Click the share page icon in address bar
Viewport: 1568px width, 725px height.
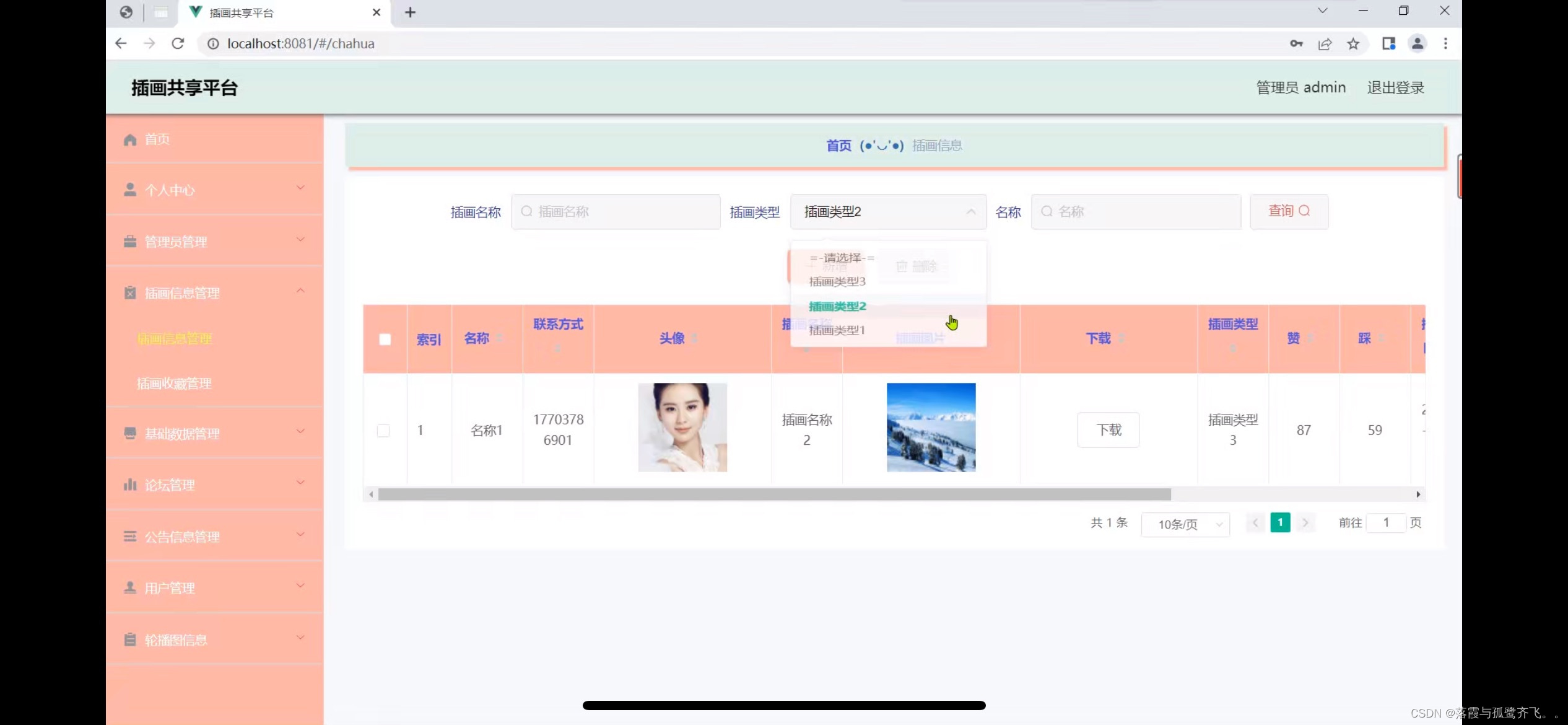tap(1325, 43)
